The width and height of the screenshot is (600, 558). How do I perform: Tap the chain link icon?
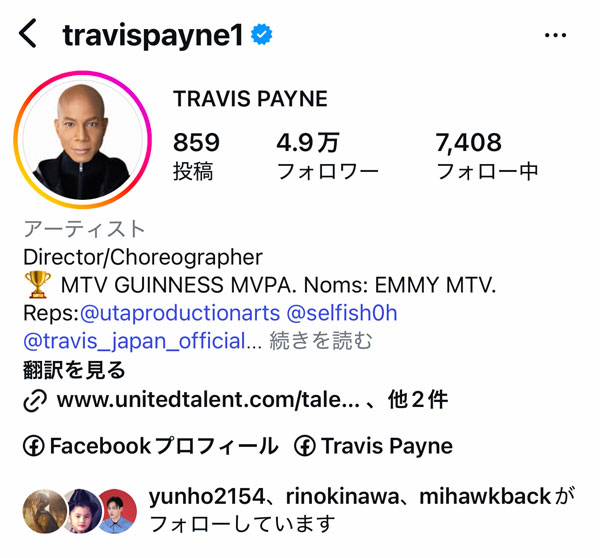(x=35, y=401)
